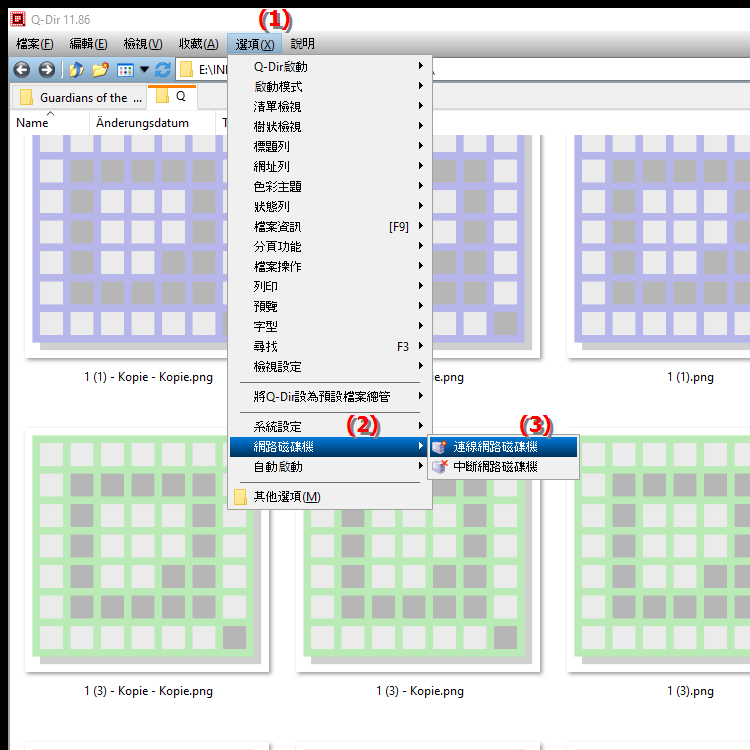
Task: Click the Q-Dir application logo icon
Action: (18, 19)
